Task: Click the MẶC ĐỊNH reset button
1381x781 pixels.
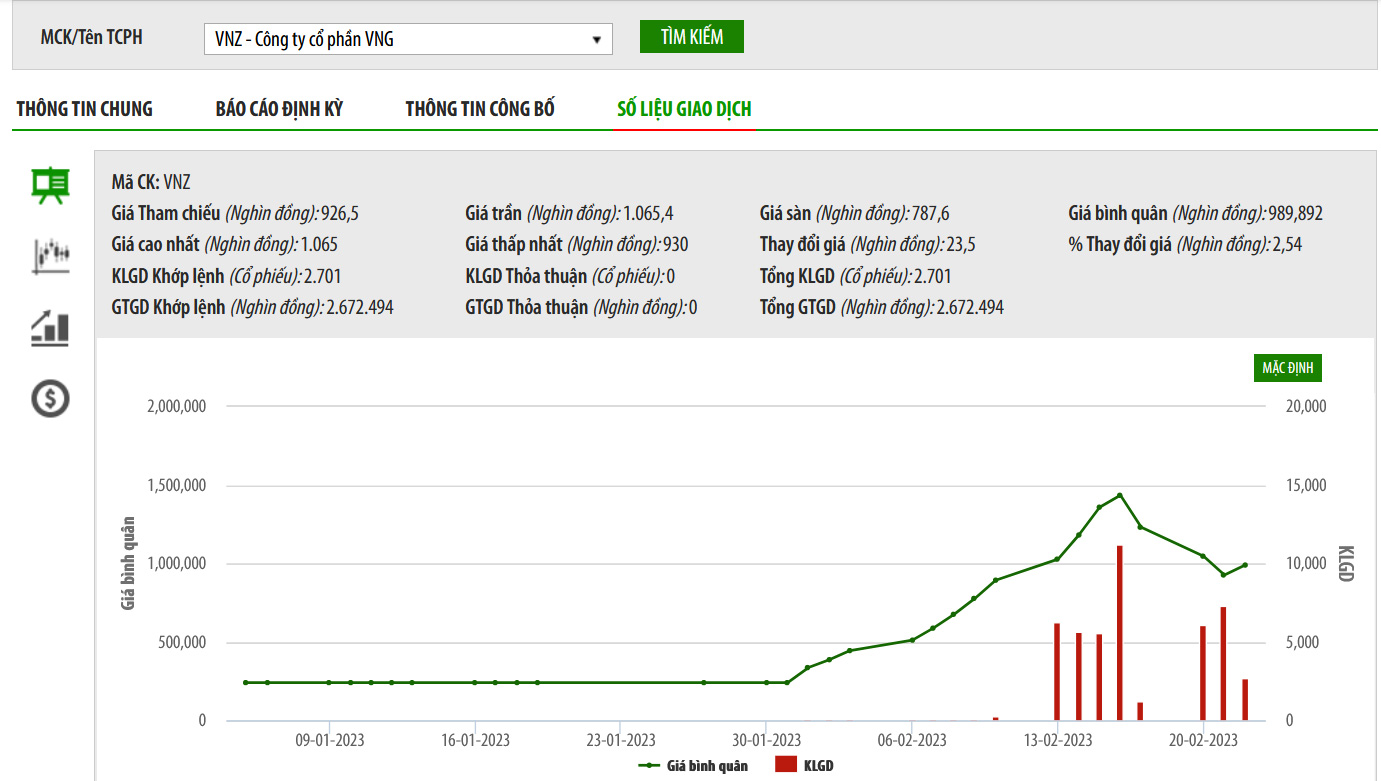Action: point(1288,368)
